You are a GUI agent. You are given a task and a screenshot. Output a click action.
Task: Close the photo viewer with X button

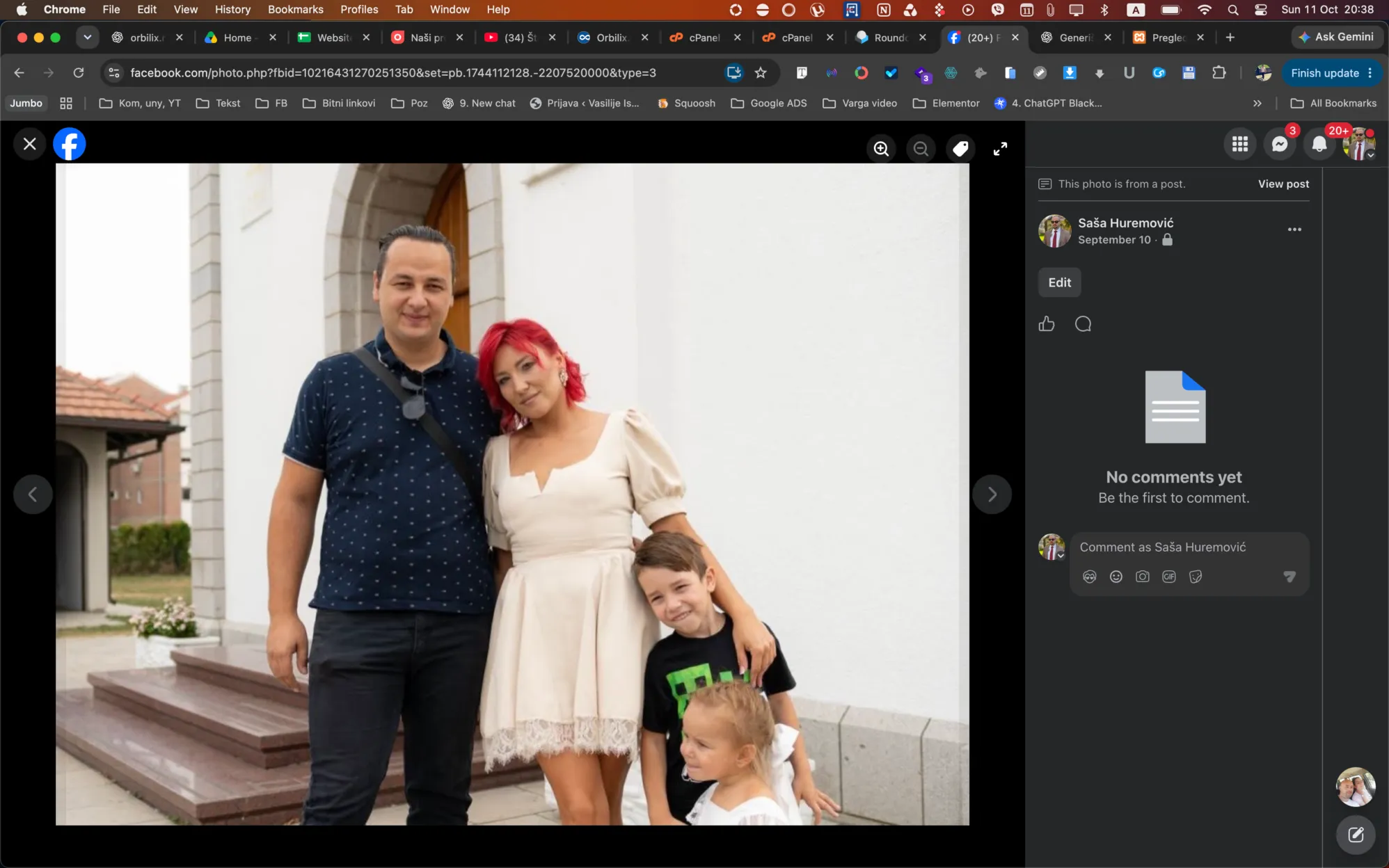tap(30, 144)
